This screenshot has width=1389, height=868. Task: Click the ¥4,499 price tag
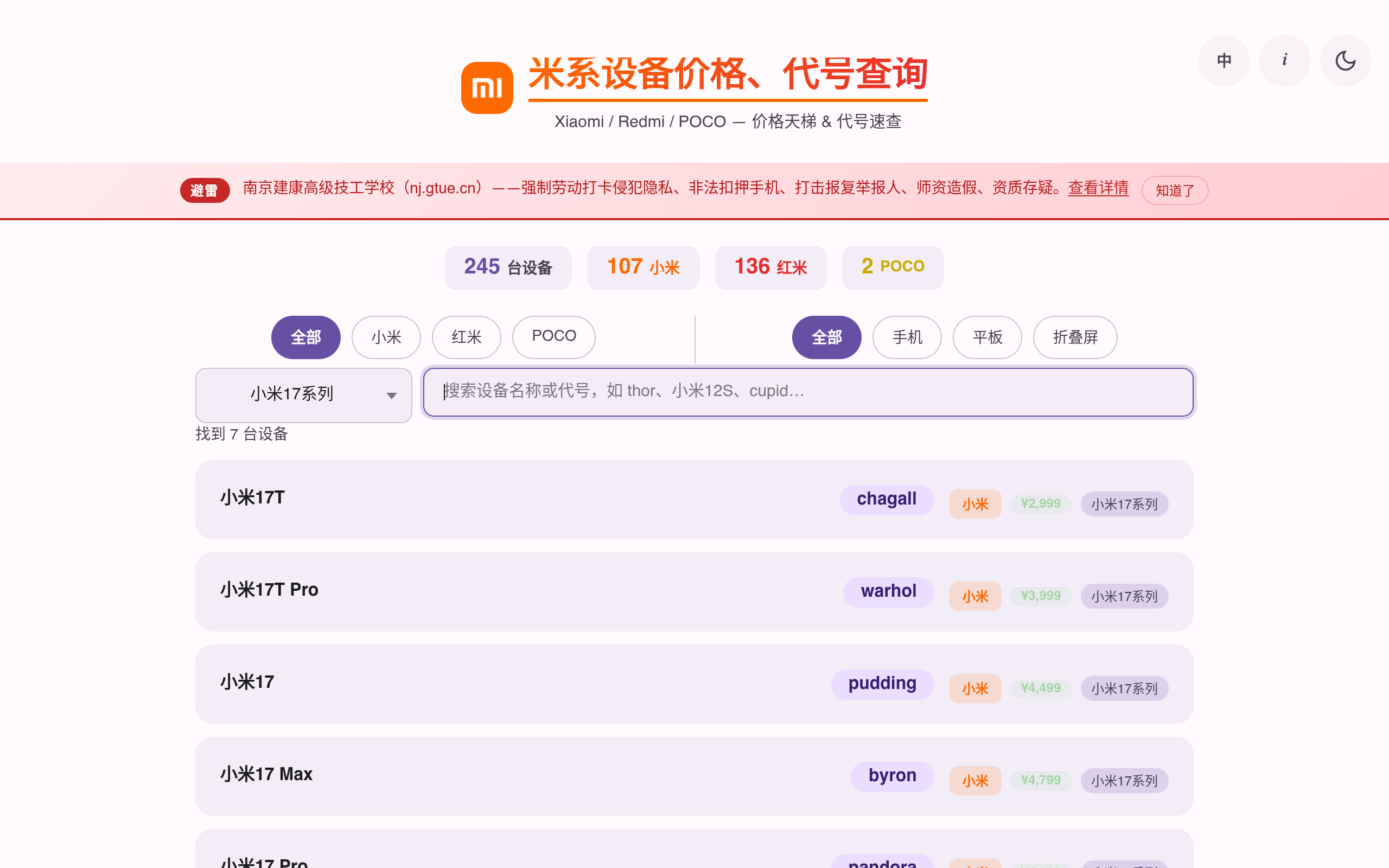pyautogui.click(x=1041, y=689)
